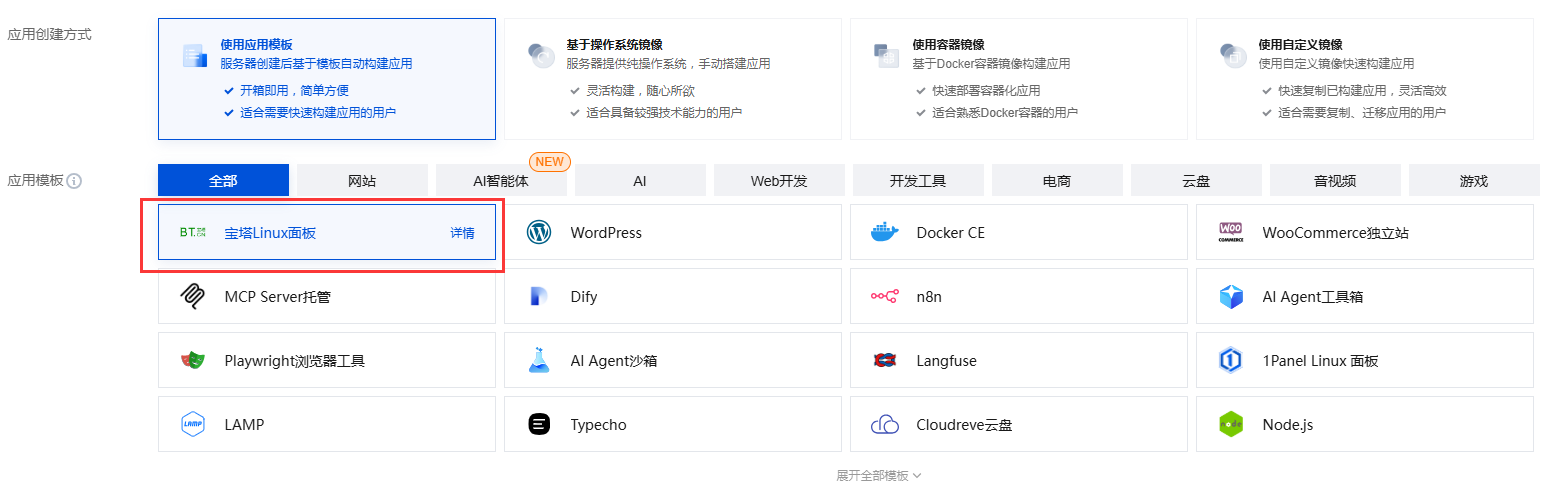Select the Cloudreve云盘 template card
Image resolution: width=1561 pixels, height=499 pixels.
(x=1018, y=425)
